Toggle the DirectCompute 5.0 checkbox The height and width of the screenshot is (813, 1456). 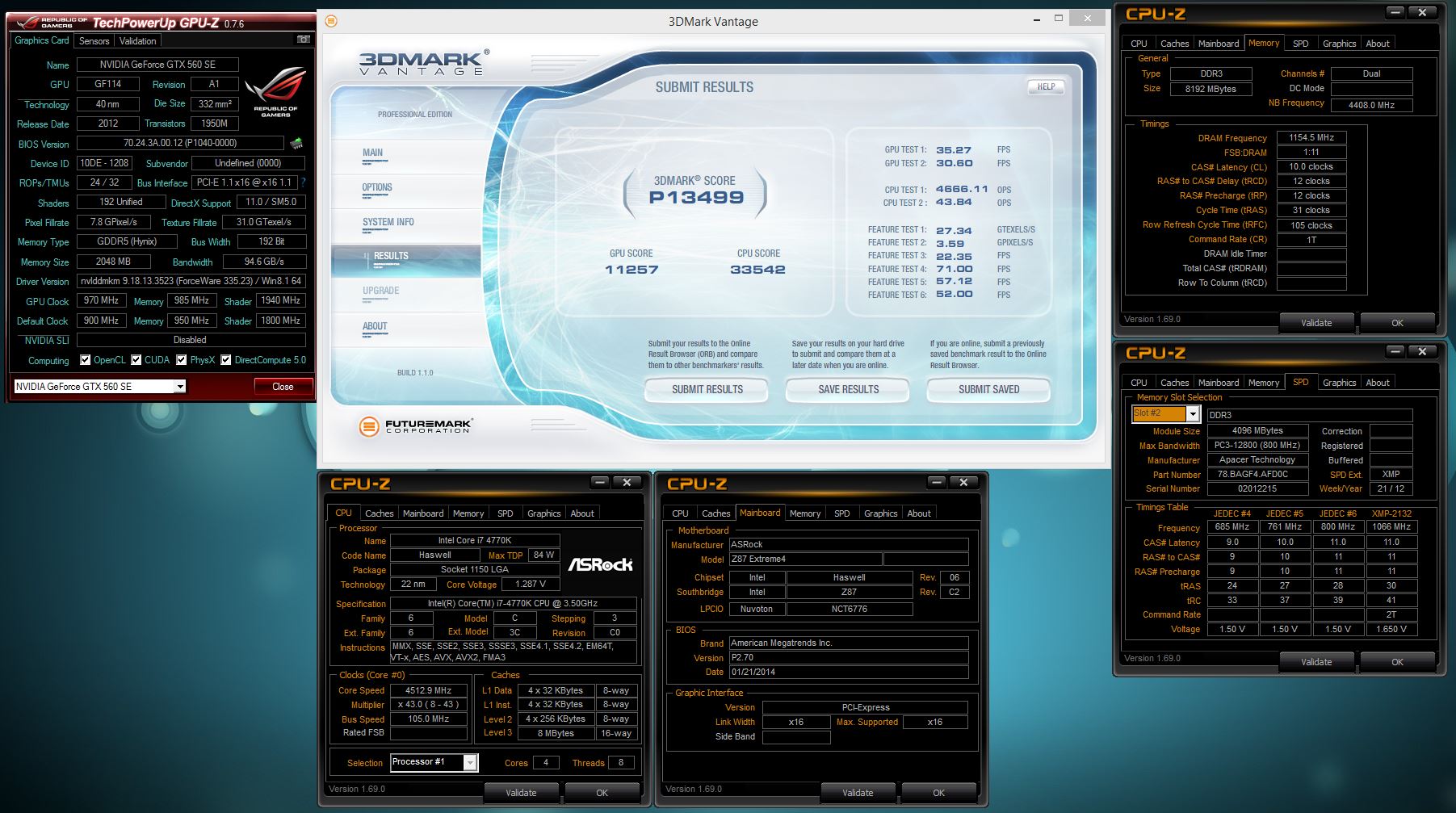[226, 360]
